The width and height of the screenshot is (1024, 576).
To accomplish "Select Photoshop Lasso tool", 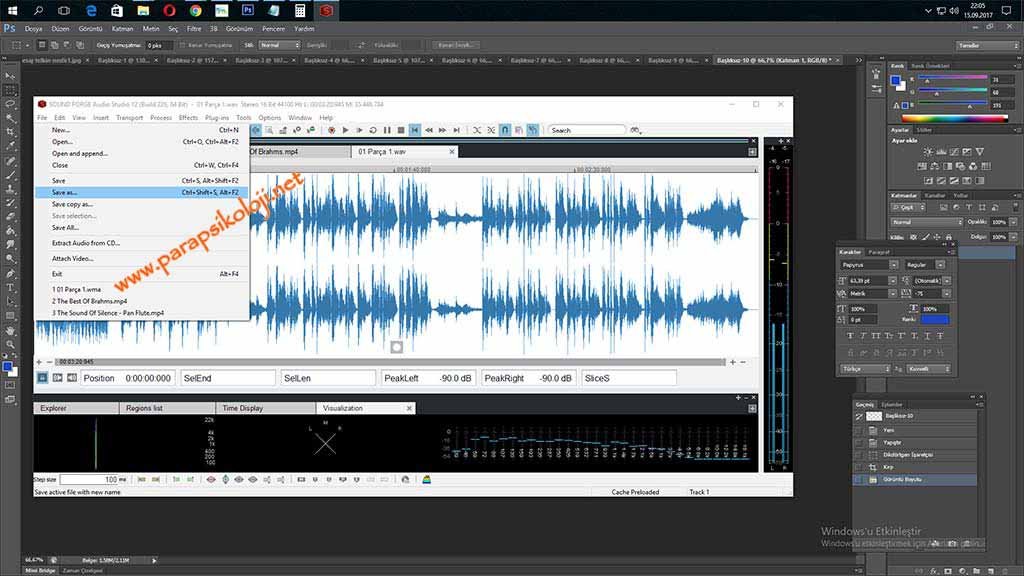I will (10, 104).
